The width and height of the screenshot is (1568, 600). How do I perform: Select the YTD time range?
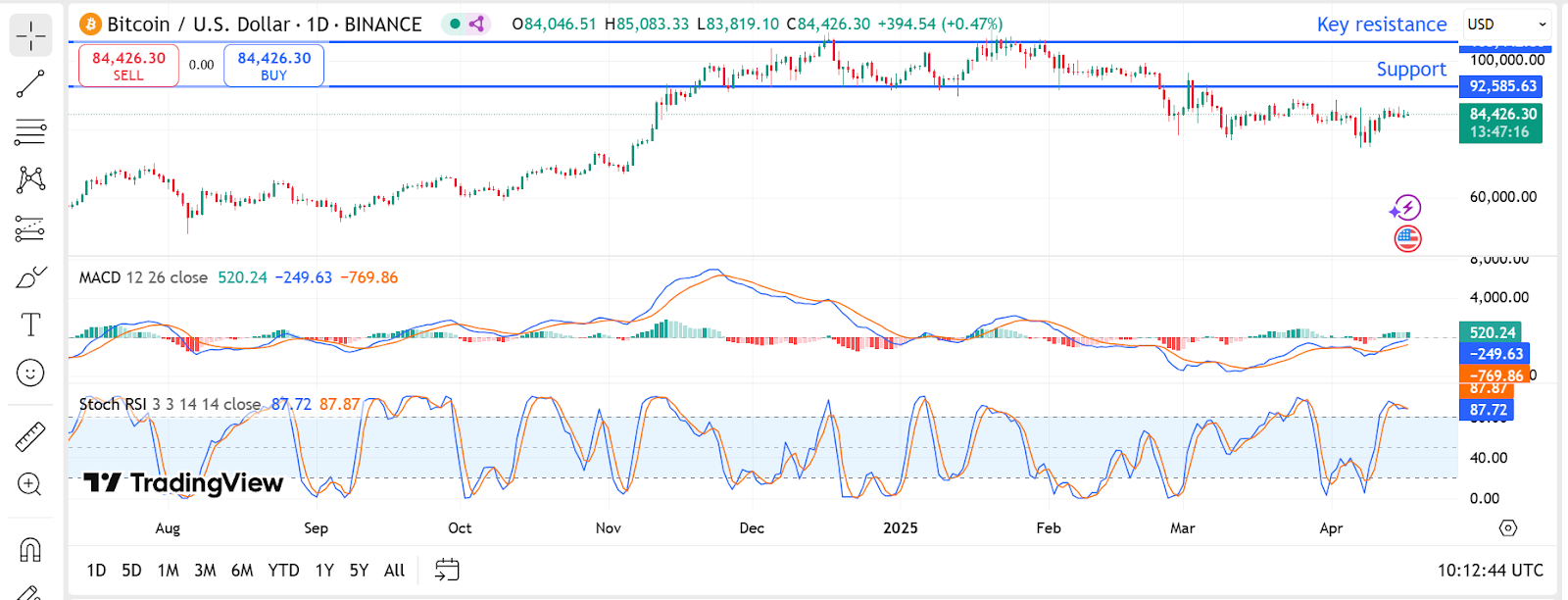click(284, 571)
